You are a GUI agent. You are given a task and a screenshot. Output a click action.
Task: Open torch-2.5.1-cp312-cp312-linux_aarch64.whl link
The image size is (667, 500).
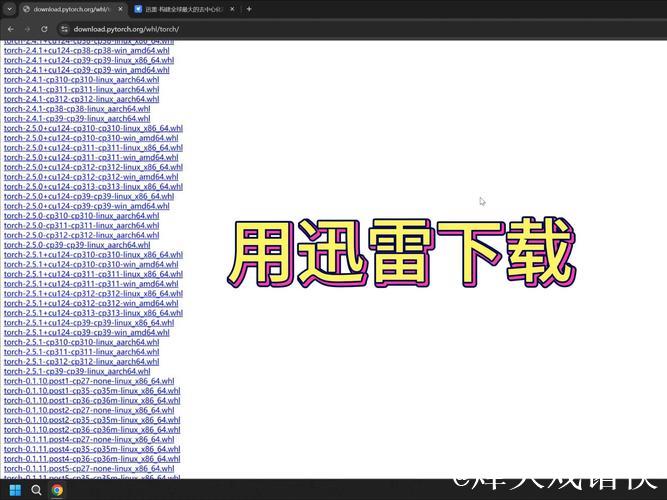coord(82,362)
